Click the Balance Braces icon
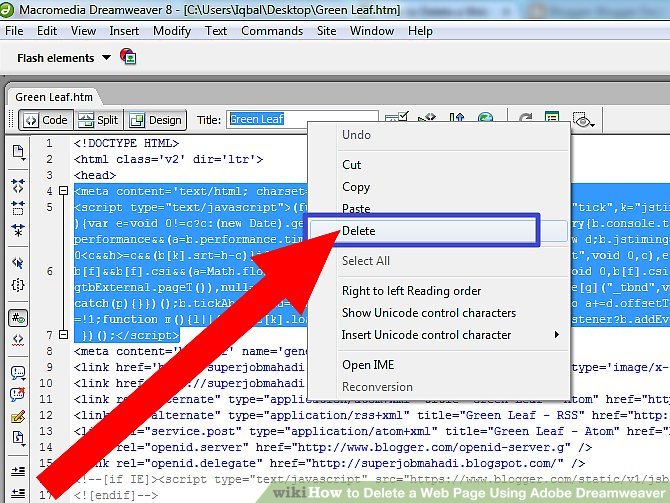 coord(18,285)
